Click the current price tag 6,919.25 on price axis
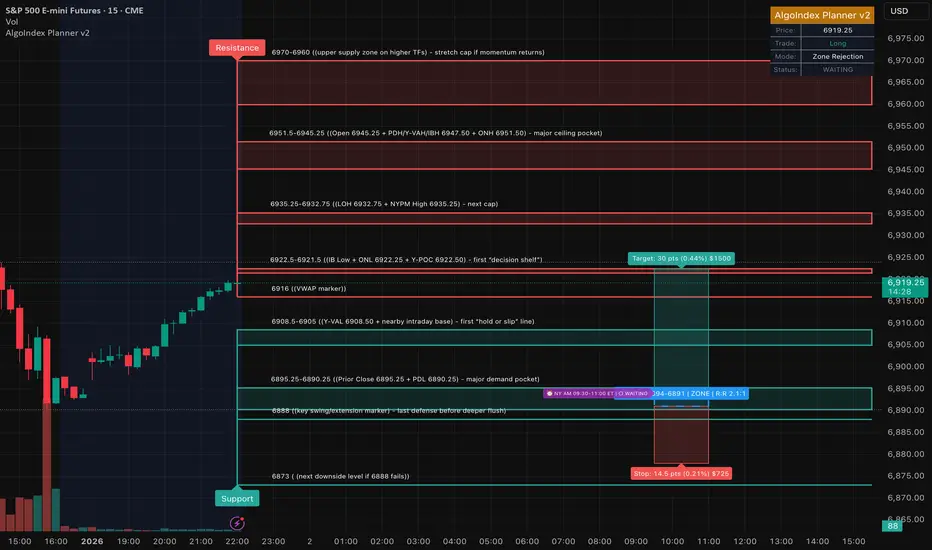Viewport: 932px width, 550px height. pyautogui.click(x=905, y=287)
